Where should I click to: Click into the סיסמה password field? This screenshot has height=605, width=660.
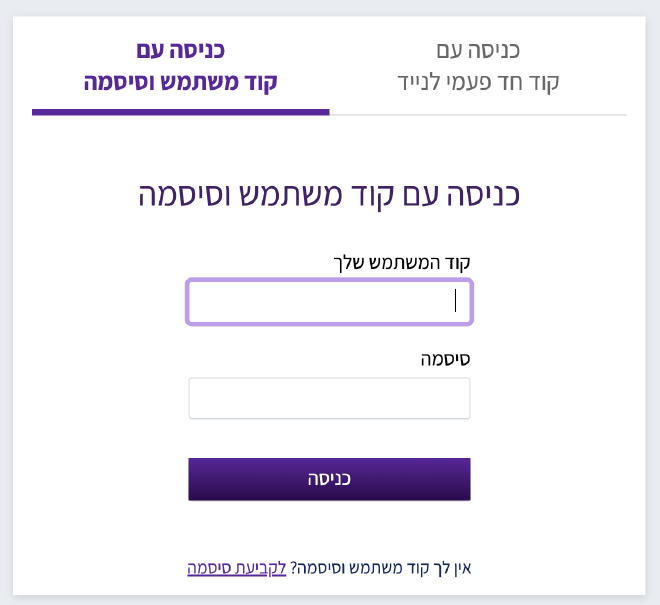point(329,398)
